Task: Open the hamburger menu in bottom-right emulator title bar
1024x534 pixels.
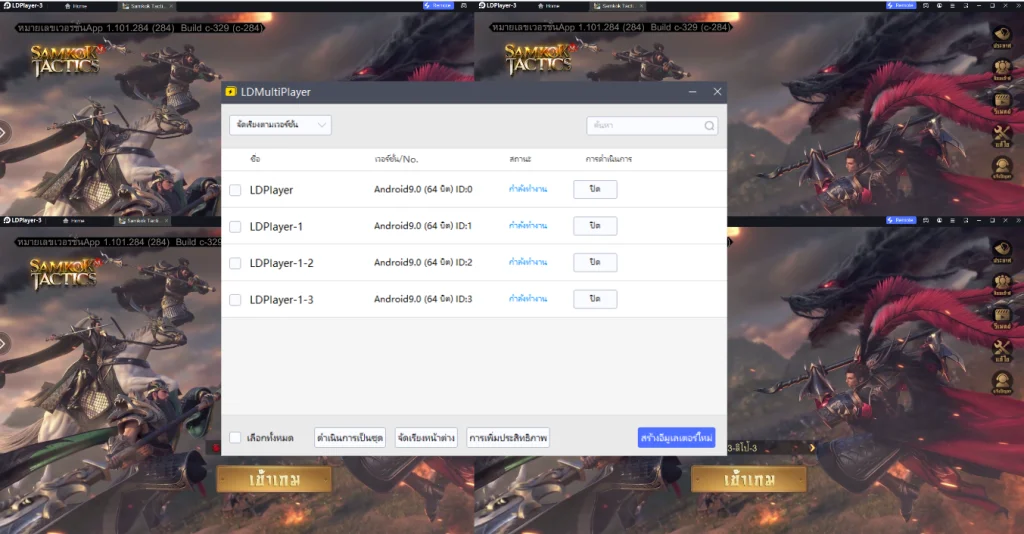Action: tap(952, 220)
